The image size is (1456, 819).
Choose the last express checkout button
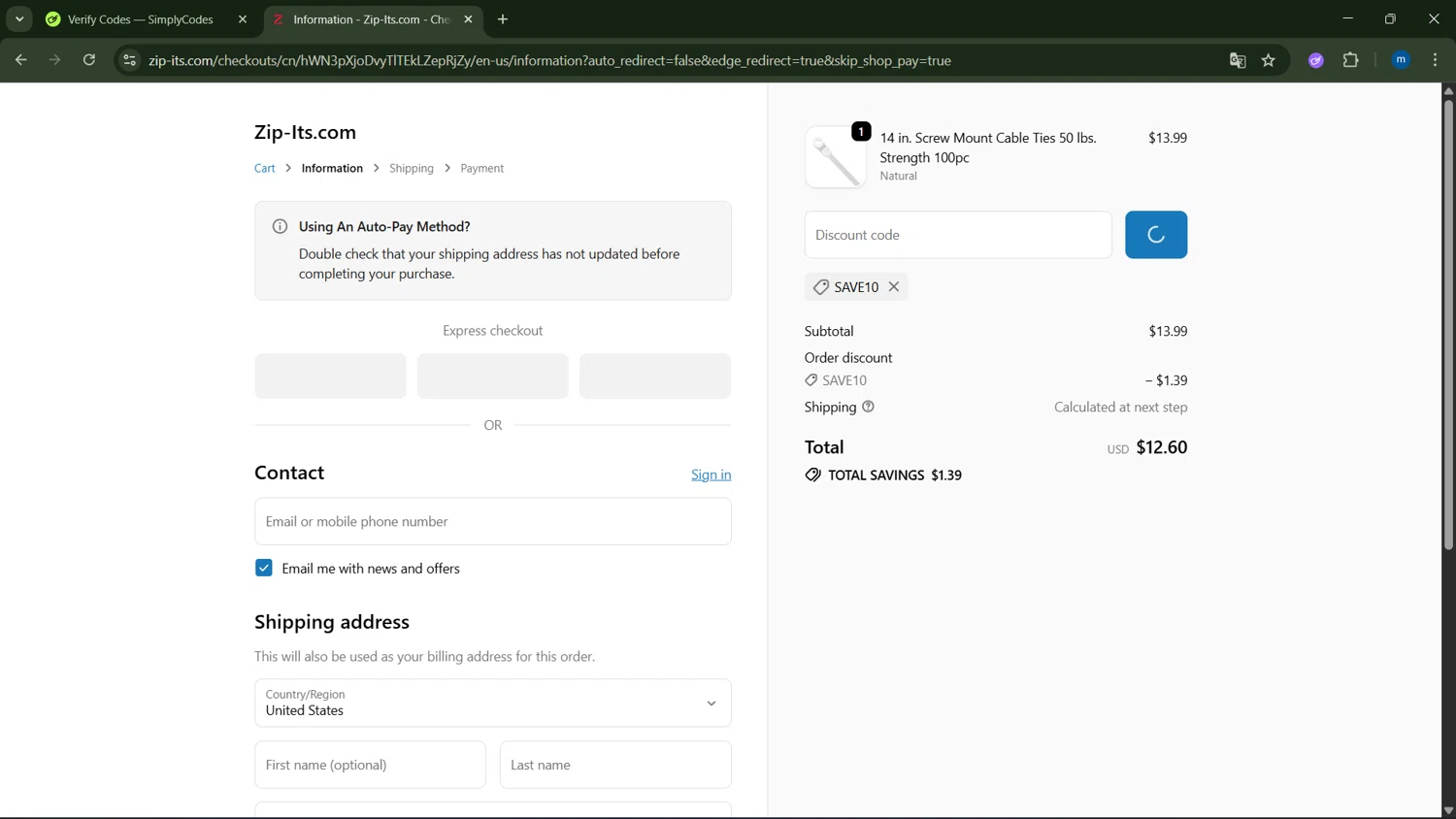coord(655,376)
